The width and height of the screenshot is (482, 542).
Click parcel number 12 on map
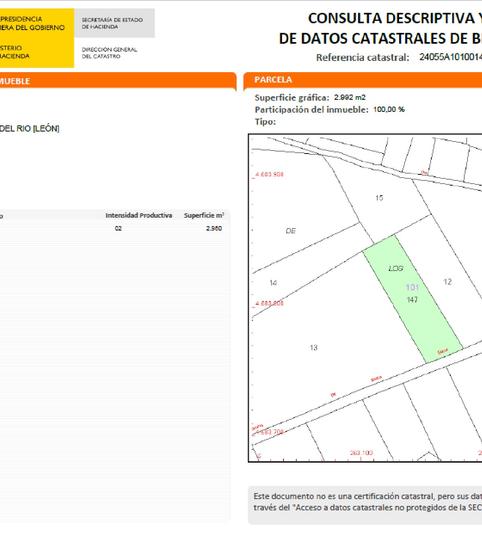[x=447, y=282]
